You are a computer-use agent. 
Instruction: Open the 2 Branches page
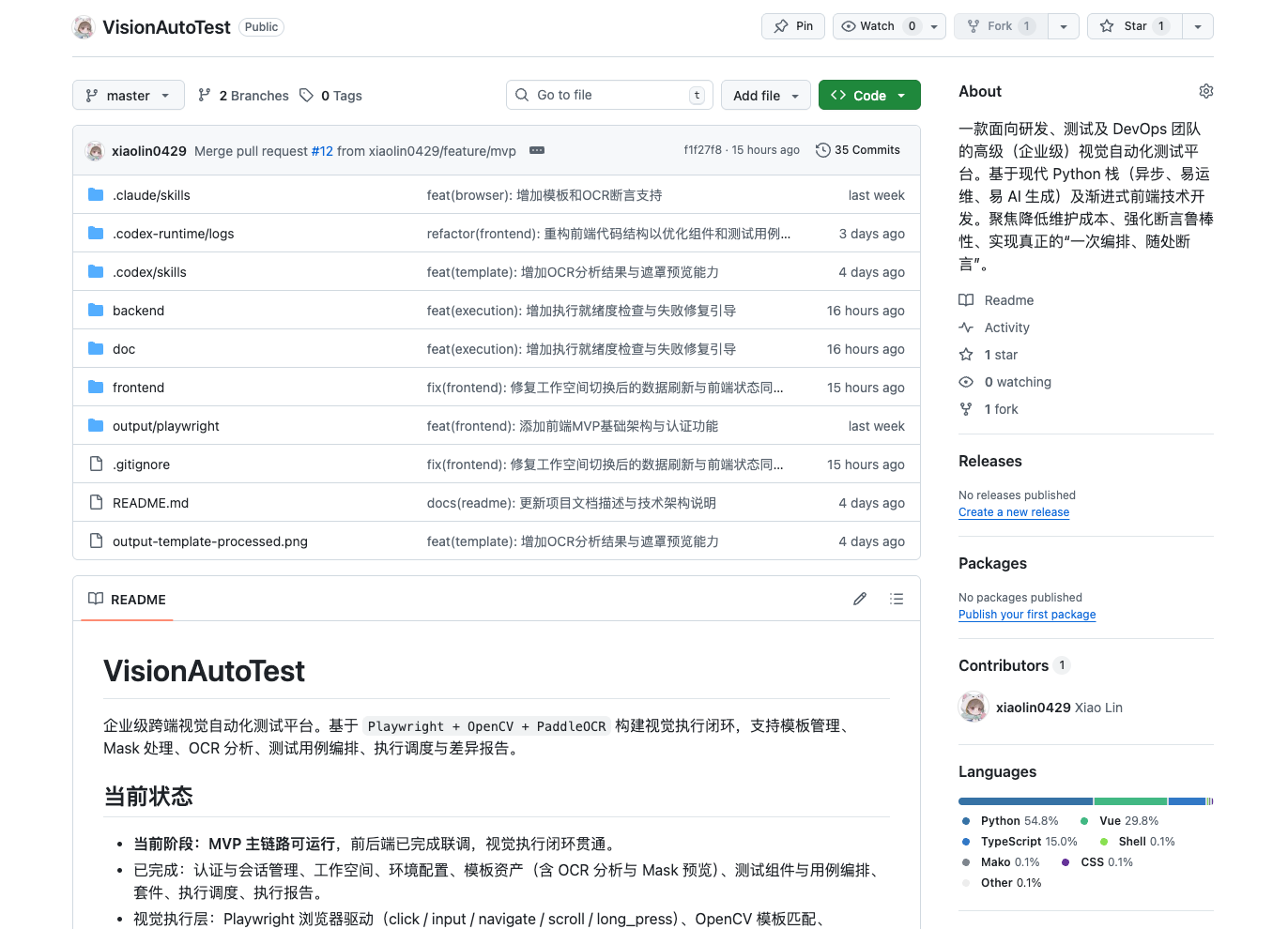[244, 95]
